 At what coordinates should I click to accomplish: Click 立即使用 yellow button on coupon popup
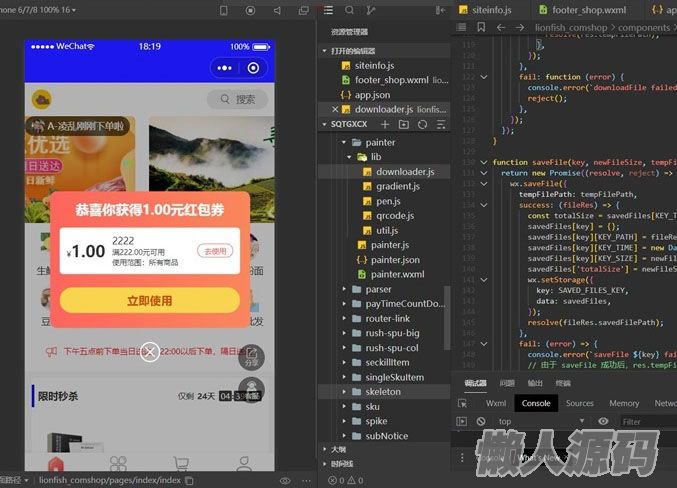[150, 301]
